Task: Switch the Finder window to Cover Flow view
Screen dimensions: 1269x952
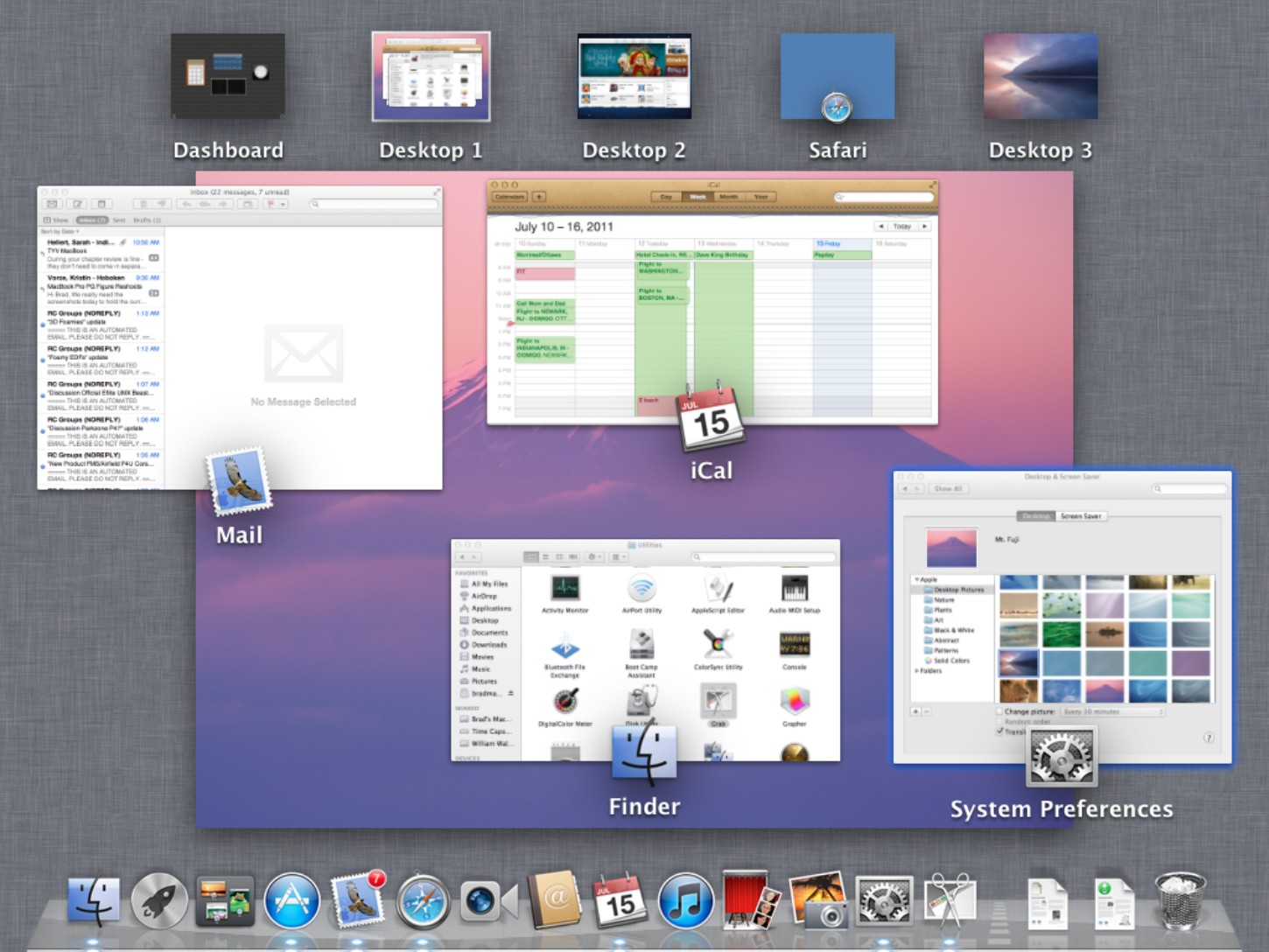Action: point(573,556)
